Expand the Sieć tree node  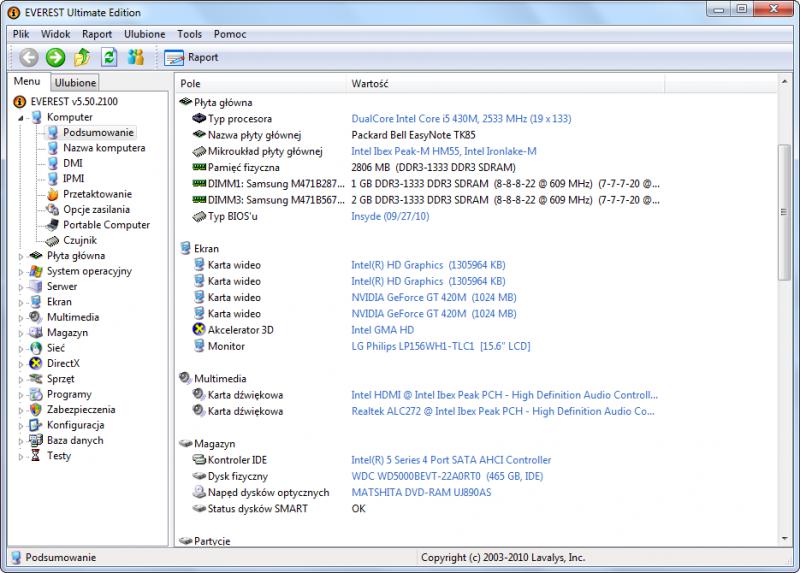(21, 349)
